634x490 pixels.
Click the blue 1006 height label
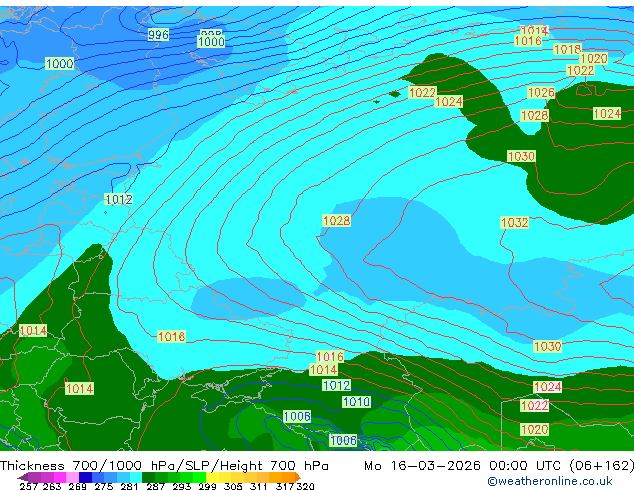[343, 440]
